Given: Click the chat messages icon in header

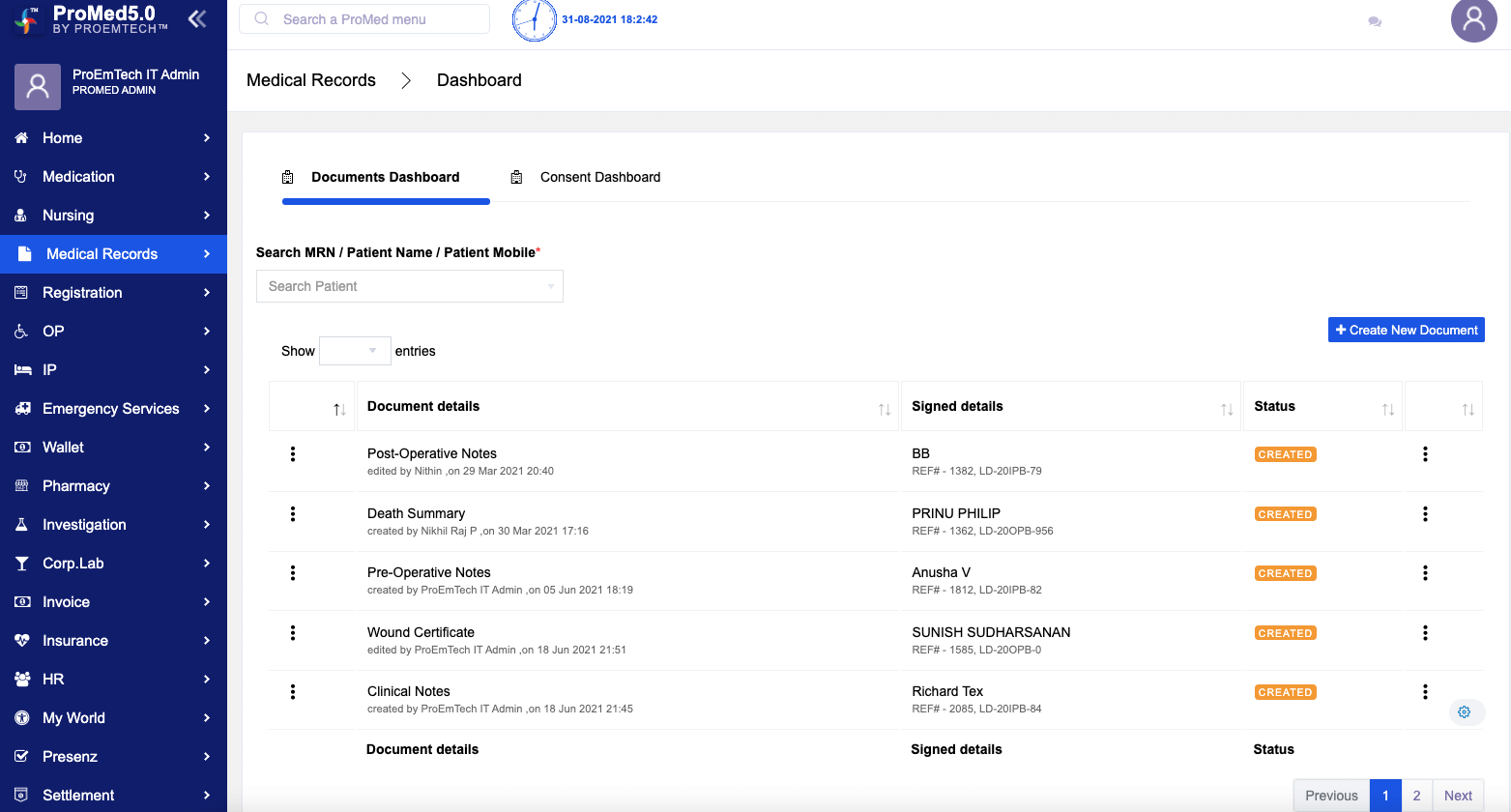Looking at the screenshot, I should click(1374, 21).
